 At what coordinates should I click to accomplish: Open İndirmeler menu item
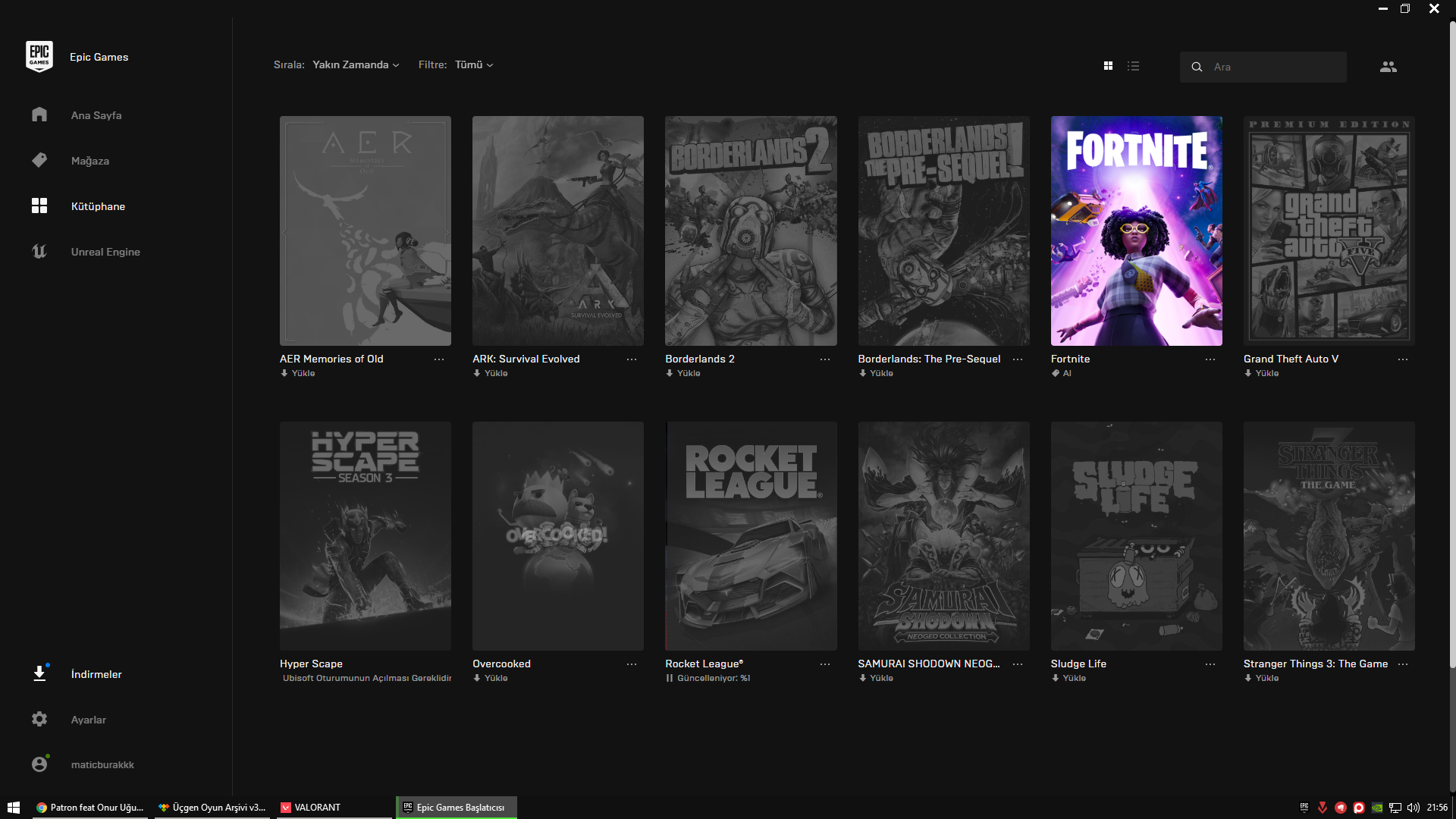coord(96,674)
